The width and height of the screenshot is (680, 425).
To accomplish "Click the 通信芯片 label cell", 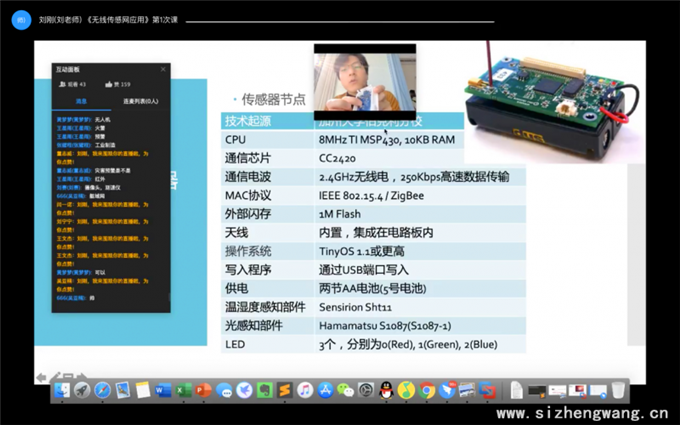I will click(268, 158).
